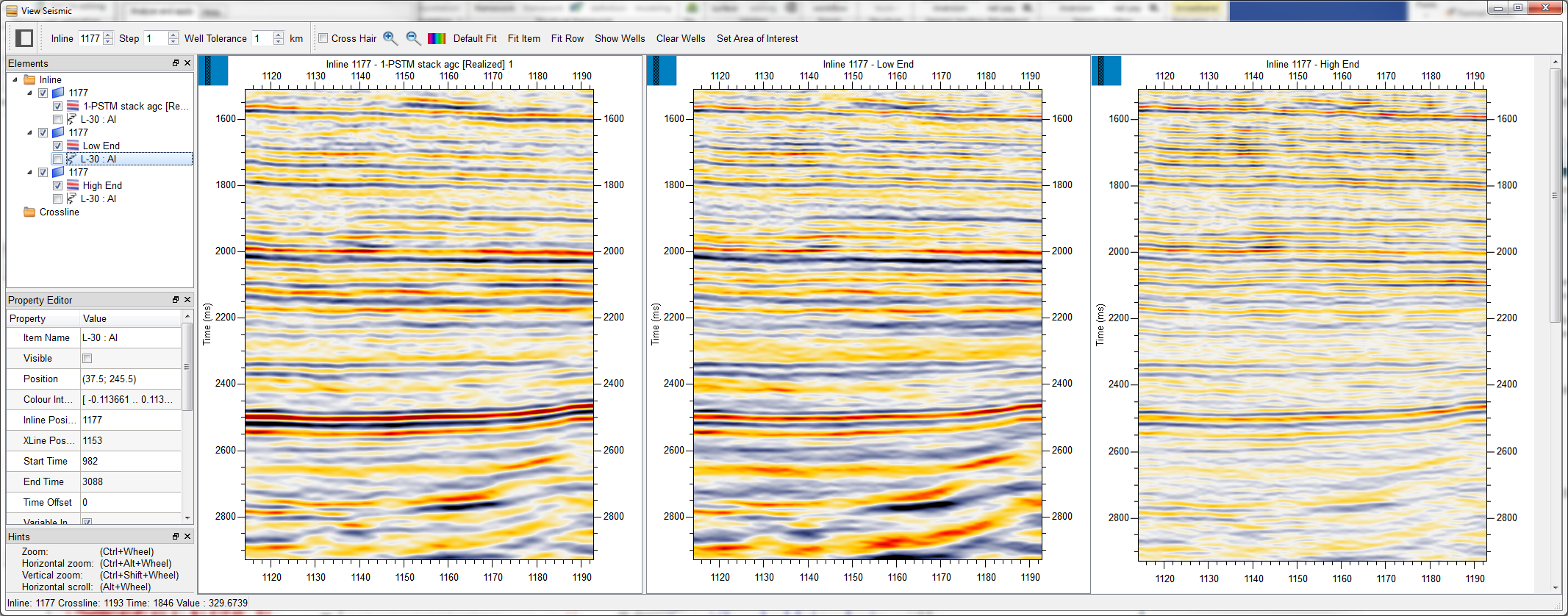The image size is (1568, 616).
Task: Toggle Visible checkbox in Property Editor
Action: 87,359
